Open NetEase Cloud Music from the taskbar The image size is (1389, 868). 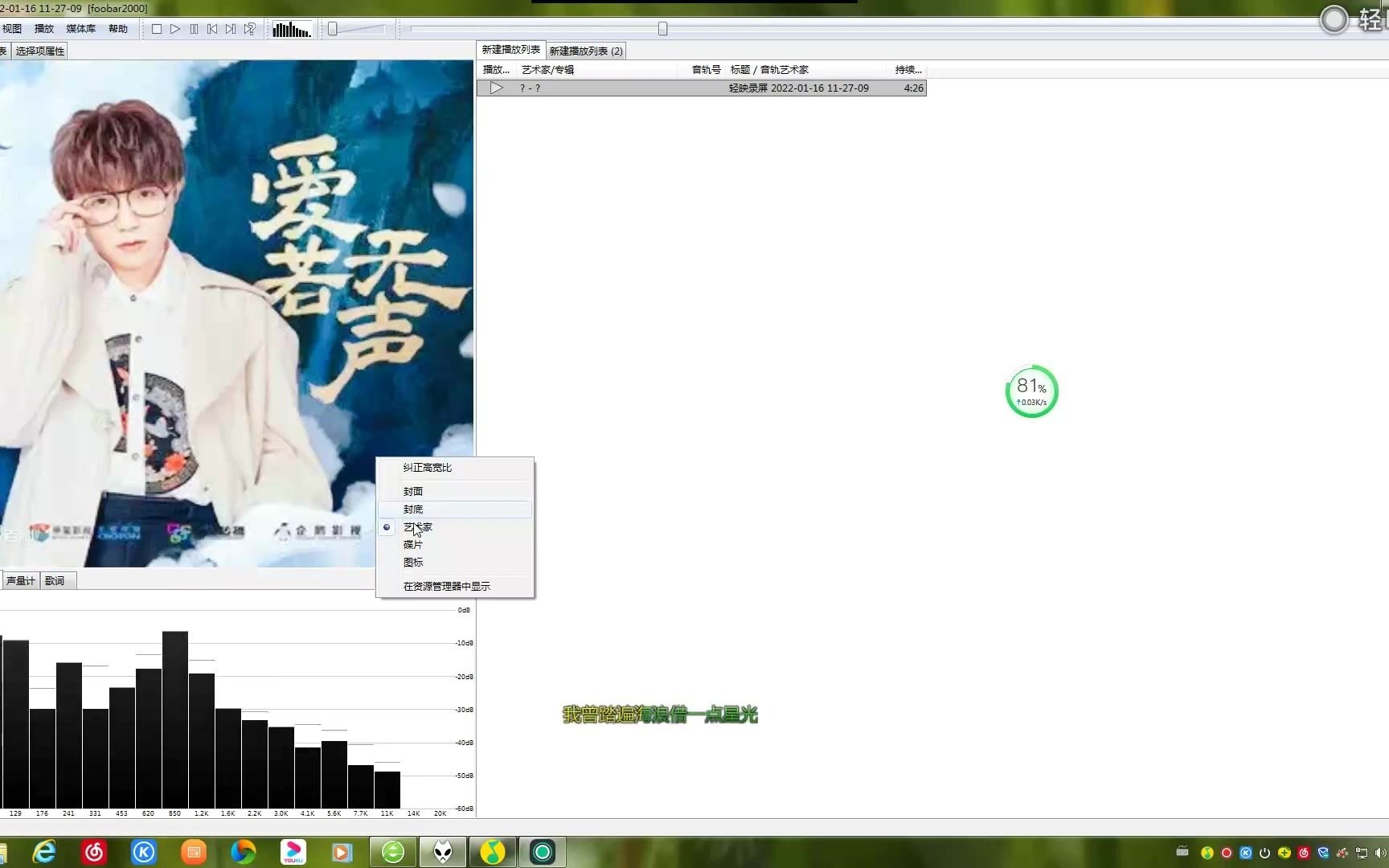click(x=94, y=852)
